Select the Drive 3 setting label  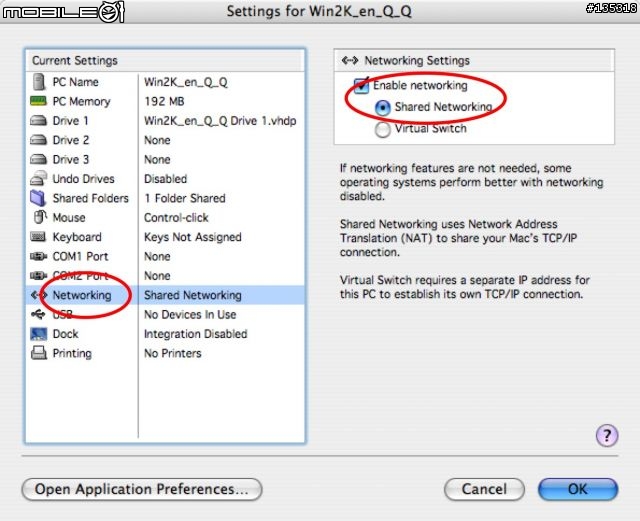click(x=71, y=160)
